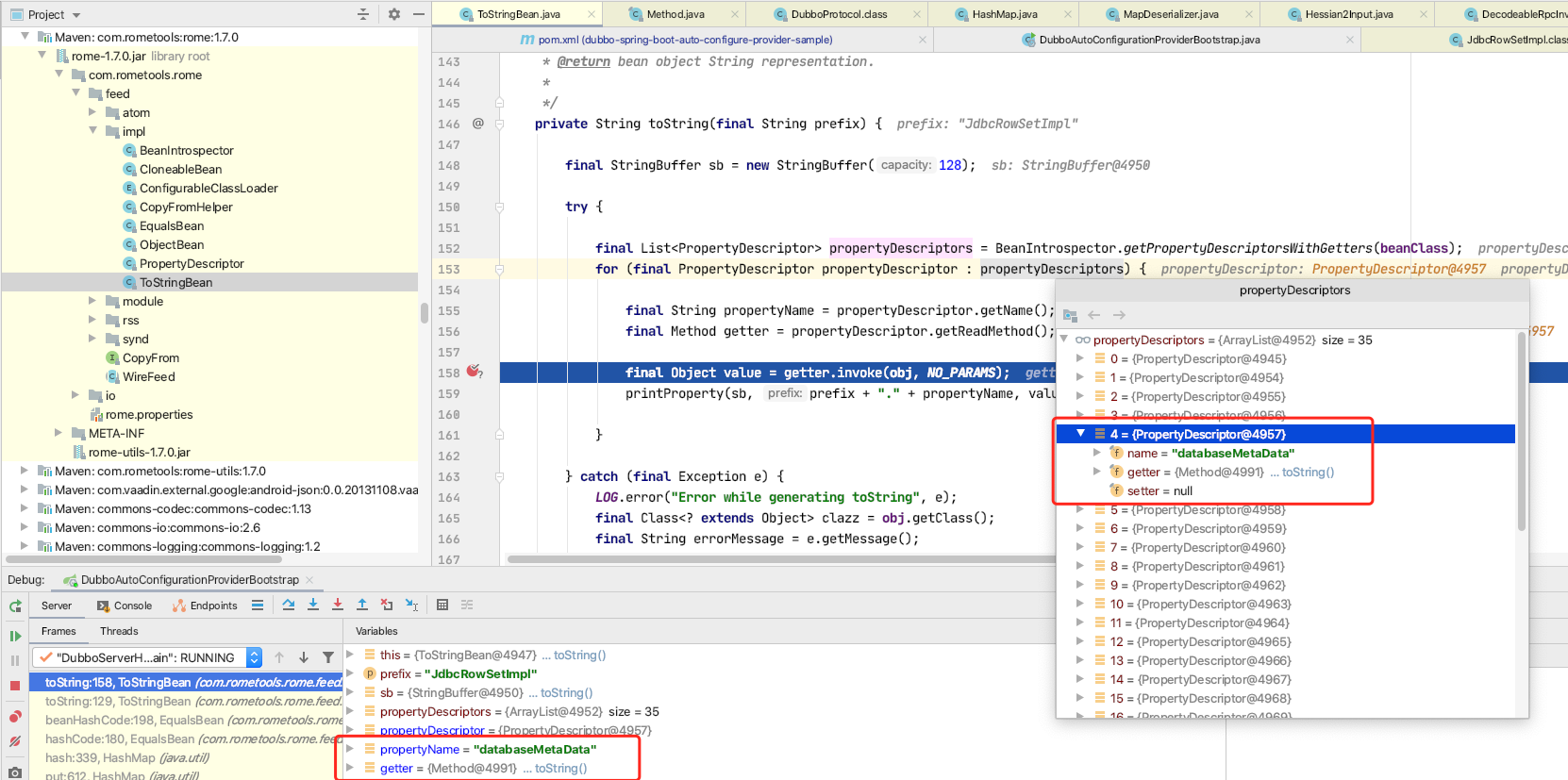Resume program with the green play icon
This screenshot has width=1568, height=780.
pyautogui.click(x=15, y=636)
